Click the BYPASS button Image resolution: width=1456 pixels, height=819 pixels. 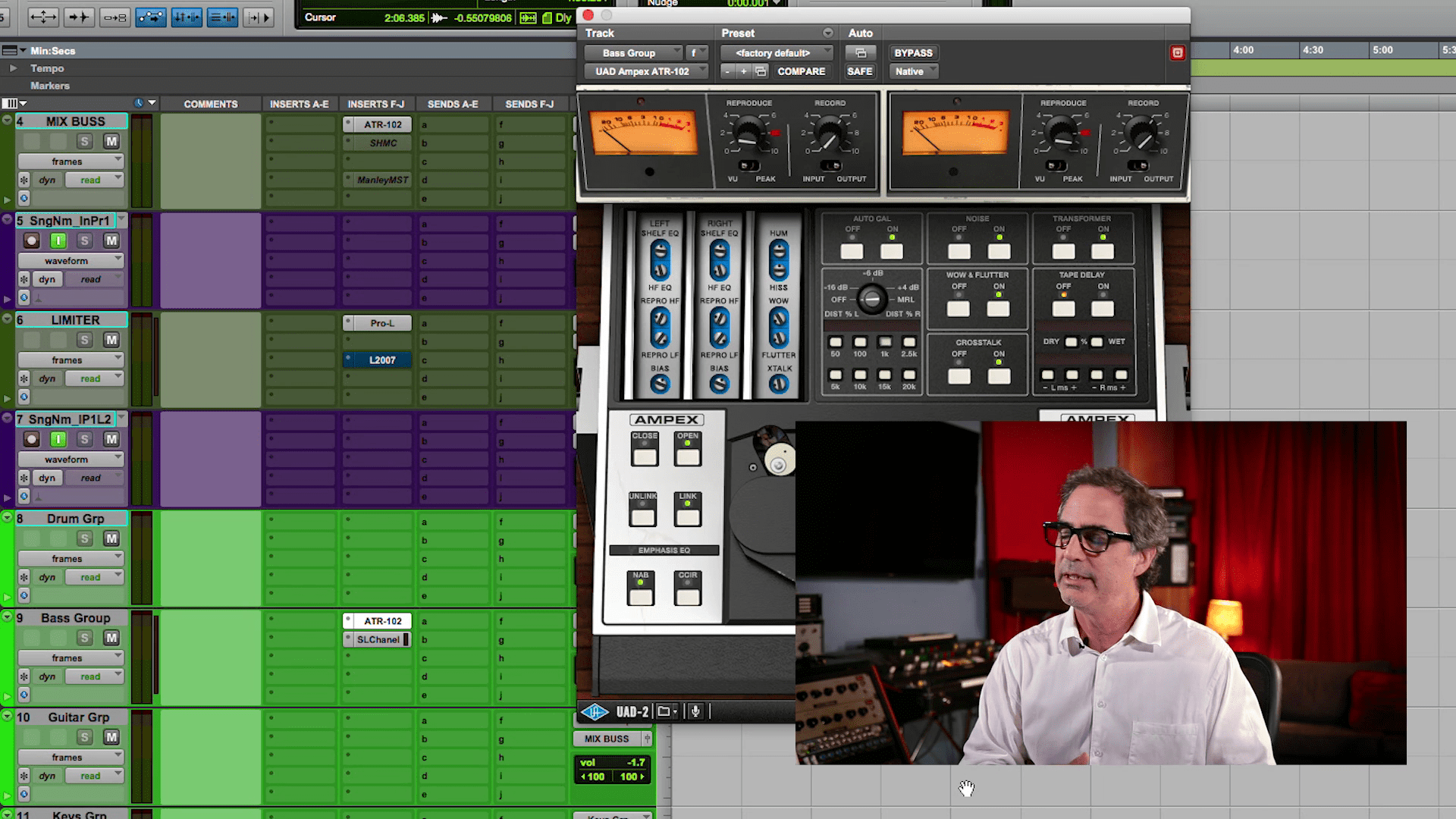914,53
